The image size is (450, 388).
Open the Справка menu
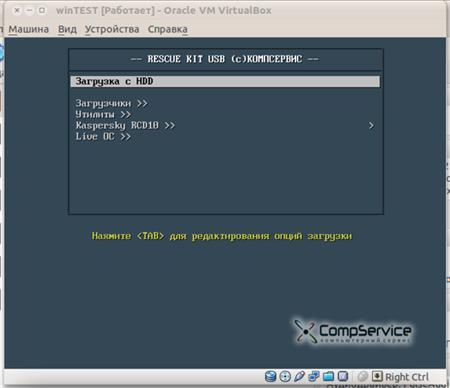click(167, 29)
